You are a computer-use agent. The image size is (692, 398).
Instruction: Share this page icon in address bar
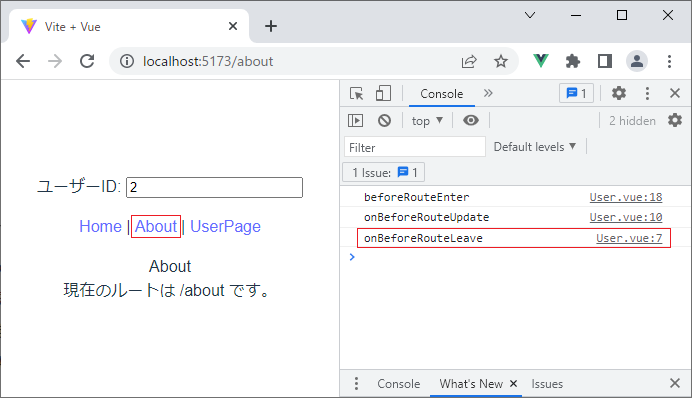(469, 61)
